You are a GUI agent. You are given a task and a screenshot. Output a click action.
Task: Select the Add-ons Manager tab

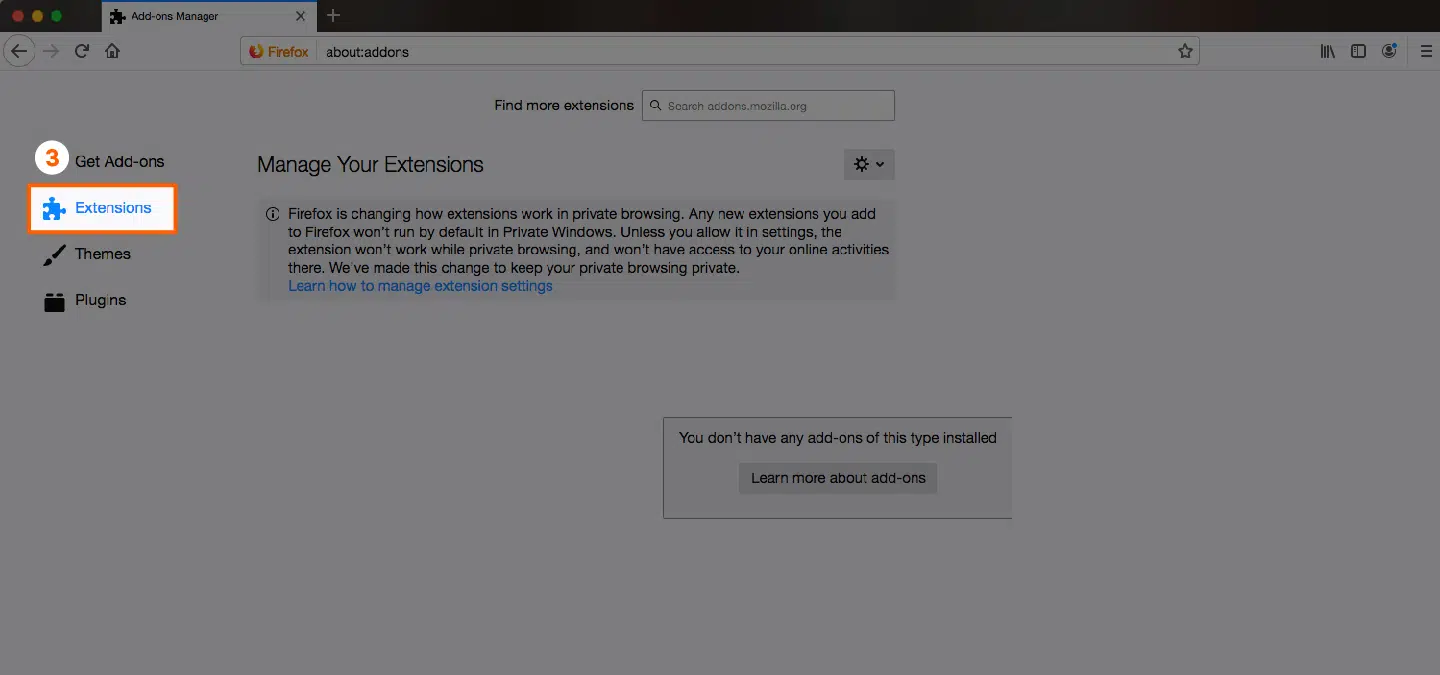click(x=207, y=16)
